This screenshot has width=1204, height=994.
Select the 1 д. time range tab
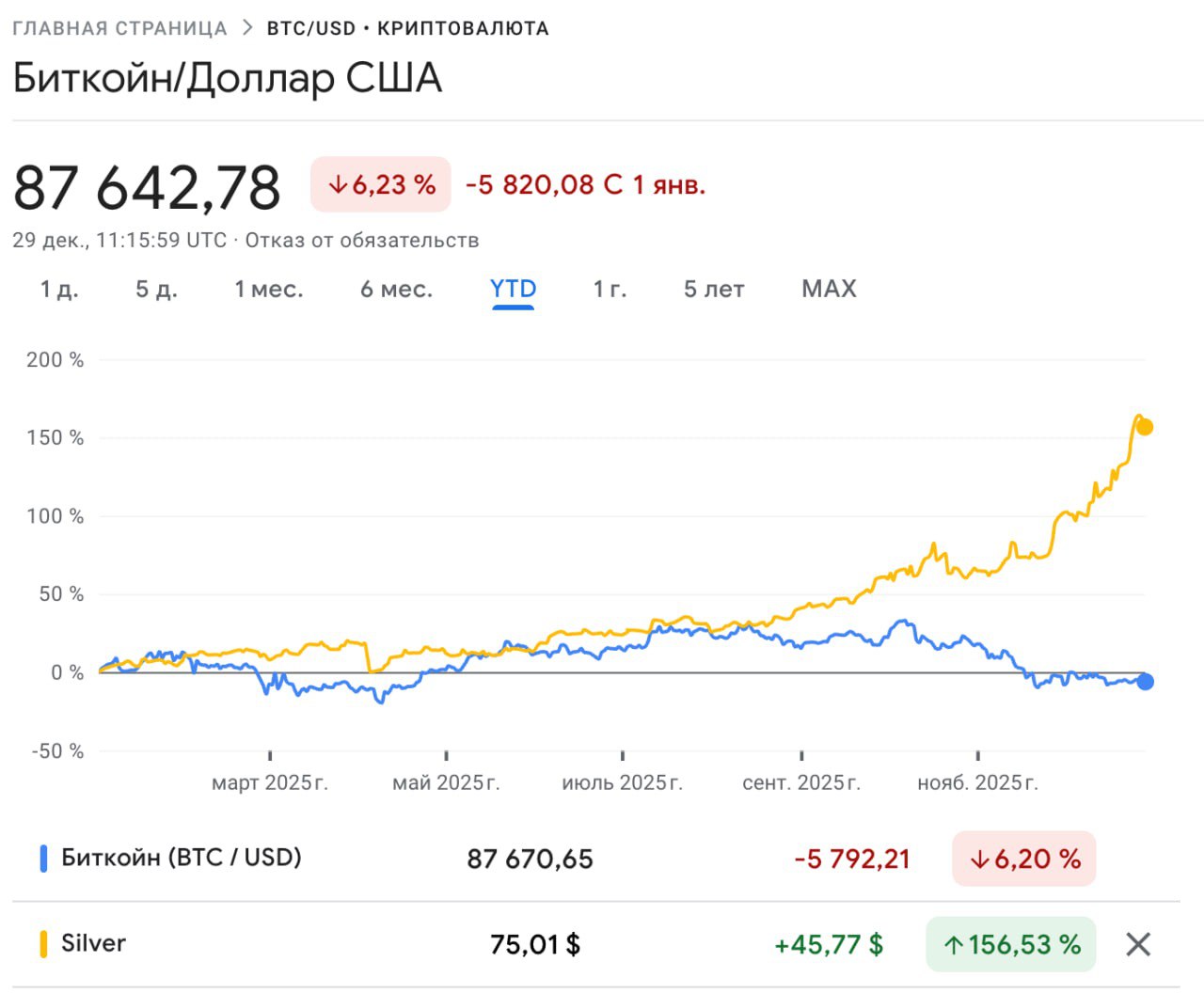pyautogui.click(x=59, y=290)
